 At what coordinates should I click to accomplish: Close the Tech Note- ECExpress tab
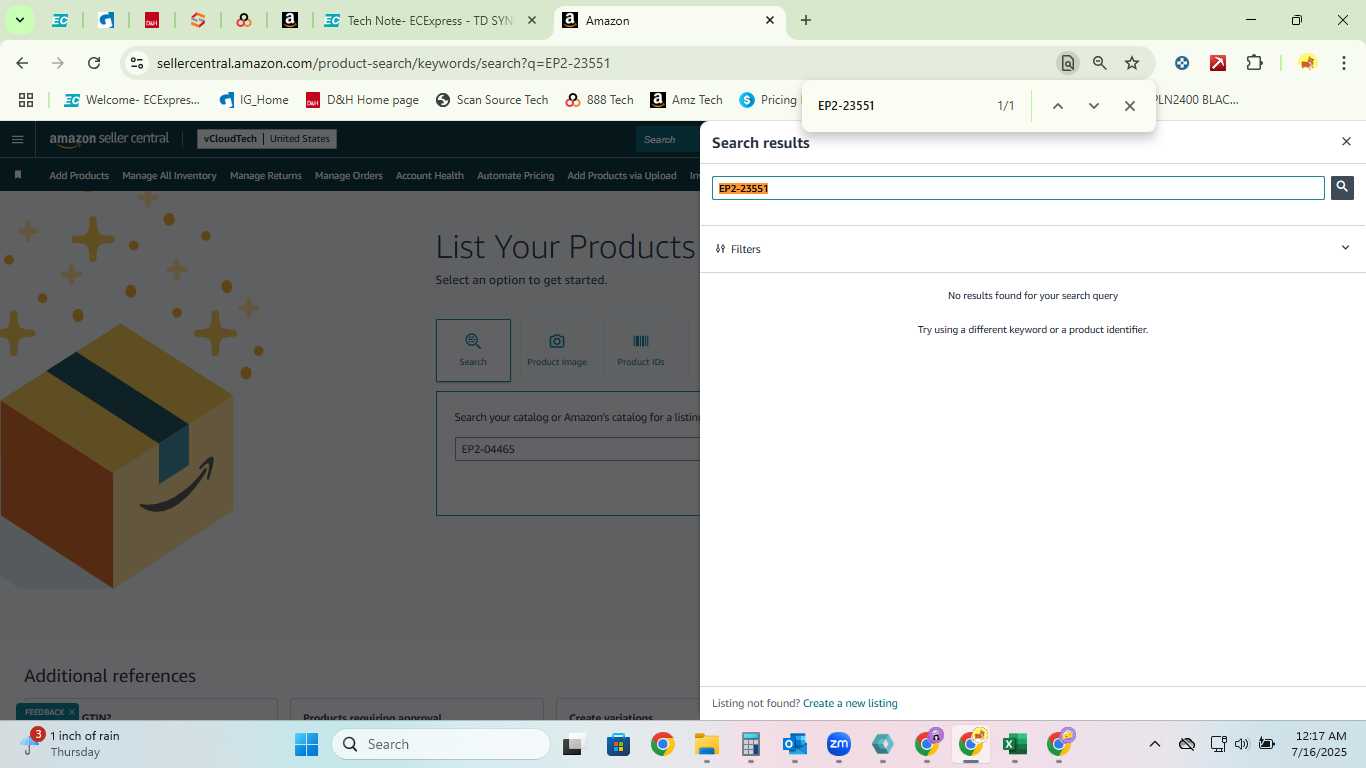(x=533, y=20)
